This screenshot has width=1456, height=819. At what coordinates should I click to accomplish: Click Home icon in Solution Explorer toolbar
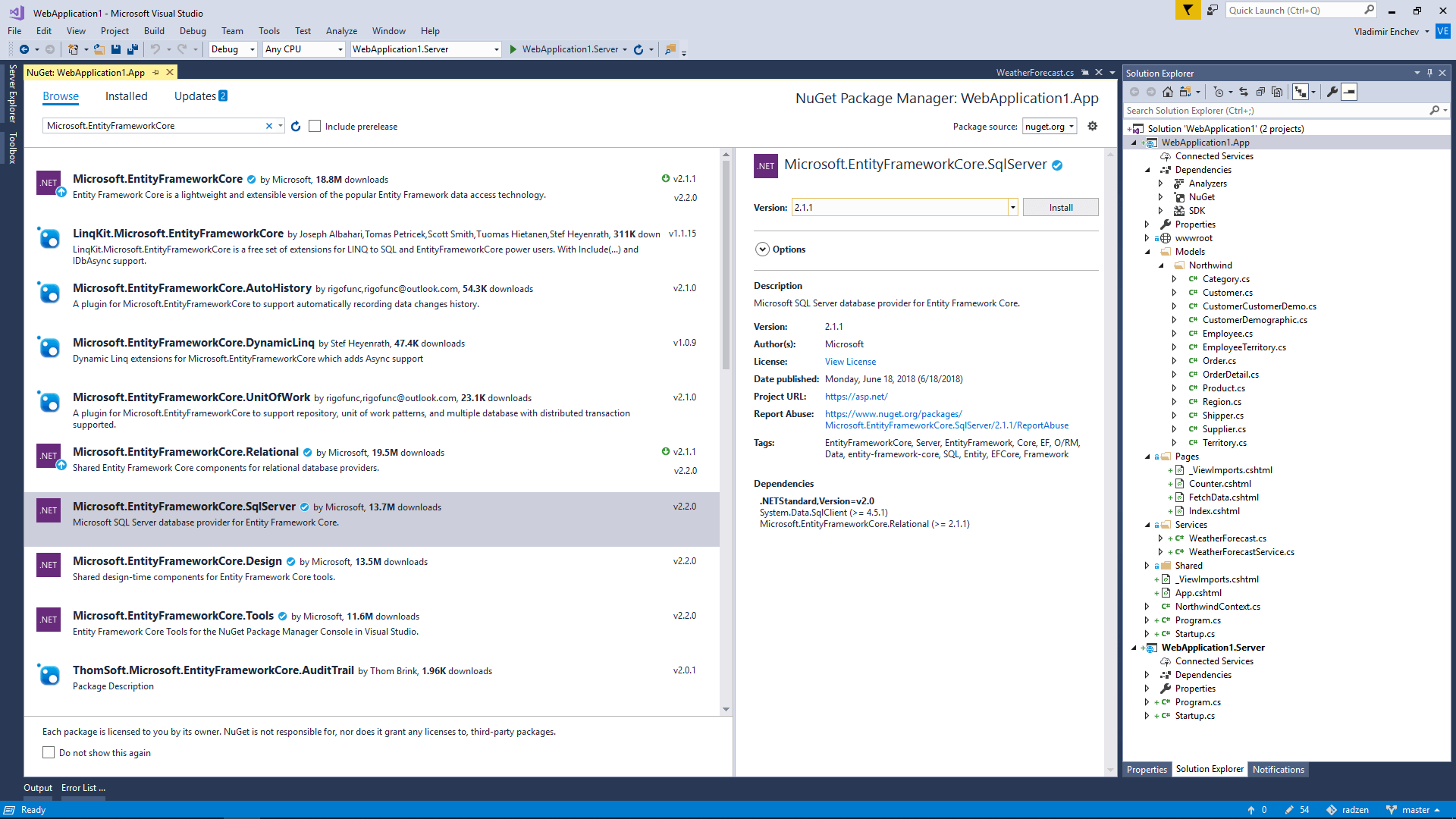tap(1168, 92)
